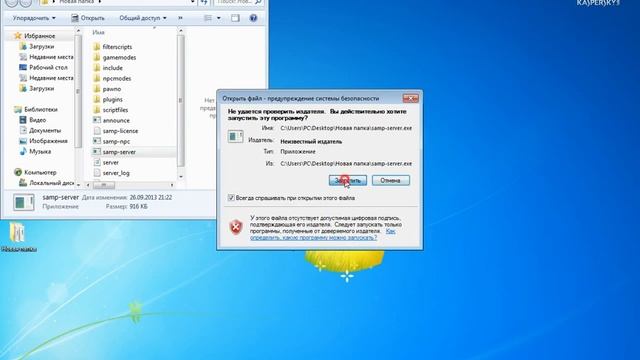Click the navigation pane vertical scrollbar

point(78,91)
